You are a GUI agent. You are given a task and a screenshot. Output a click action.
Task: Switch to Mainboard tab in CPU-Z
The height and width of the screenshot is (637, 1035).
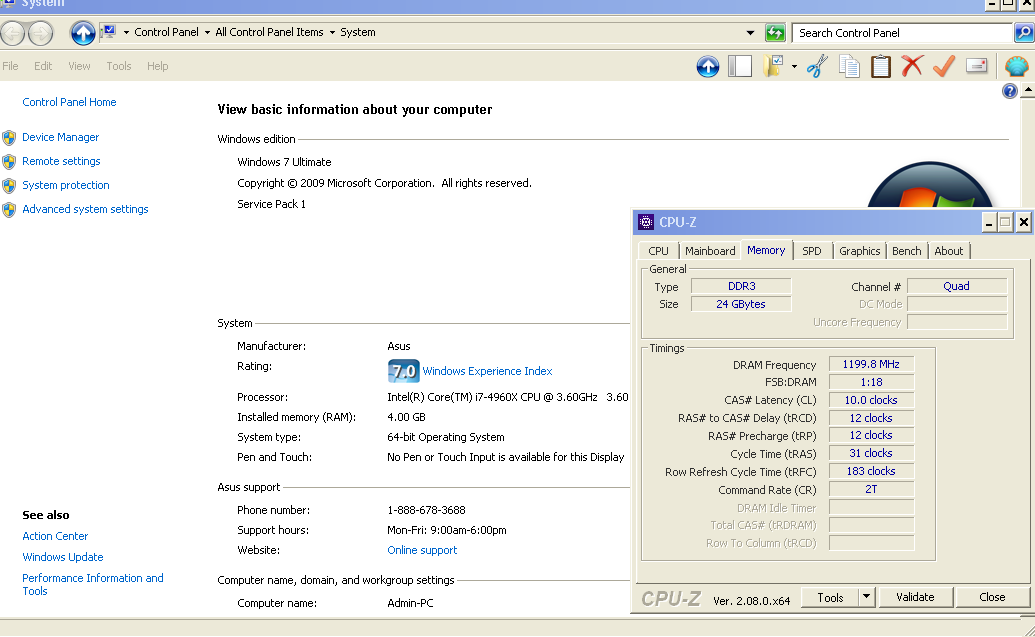pos(710,251)
